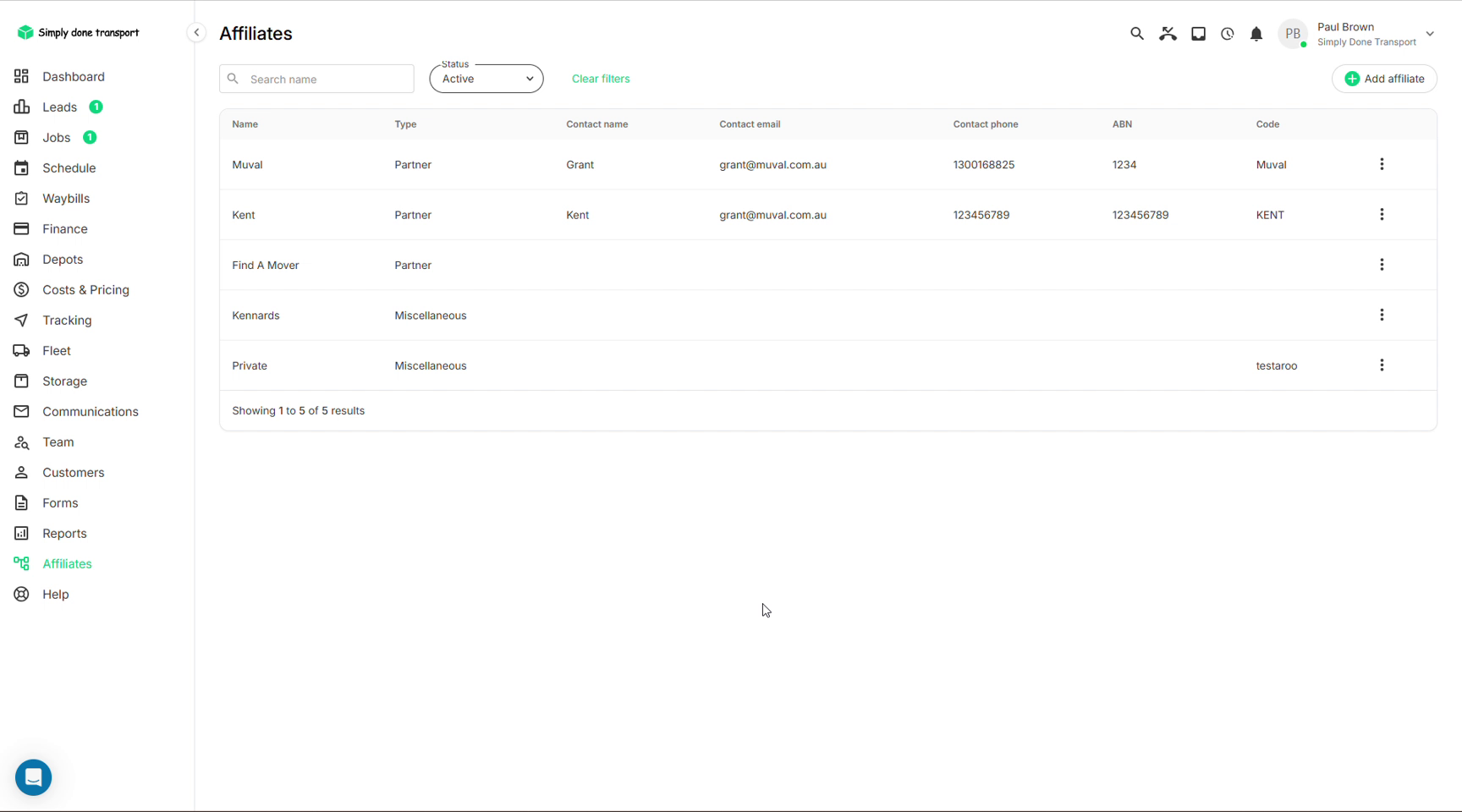Open Jobs in sidebar
This screenshot has width=1462, height=812.
coord(57,137)
